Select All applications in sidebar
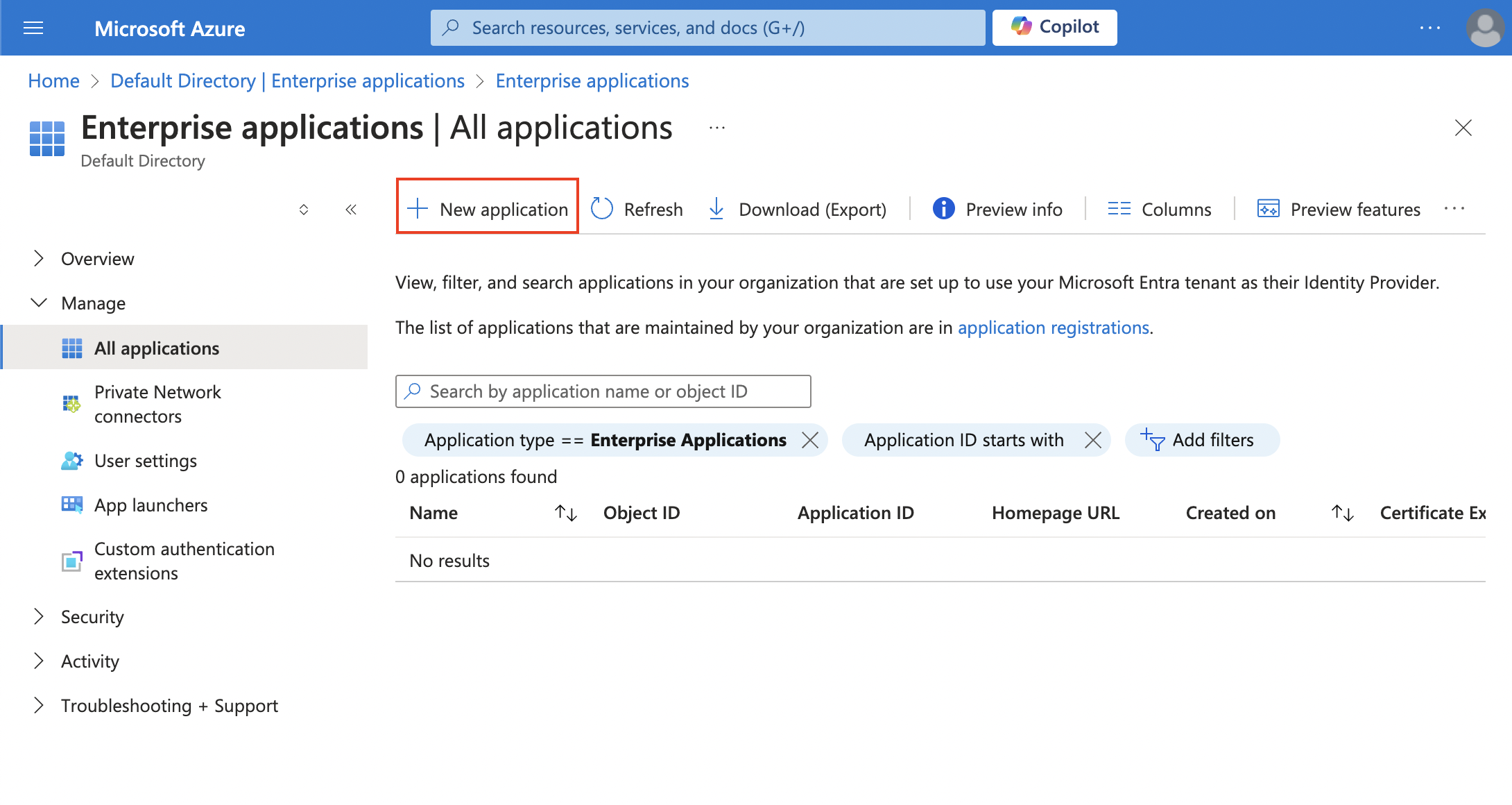Screen dimensions: 1512x805 click(185, 348)
